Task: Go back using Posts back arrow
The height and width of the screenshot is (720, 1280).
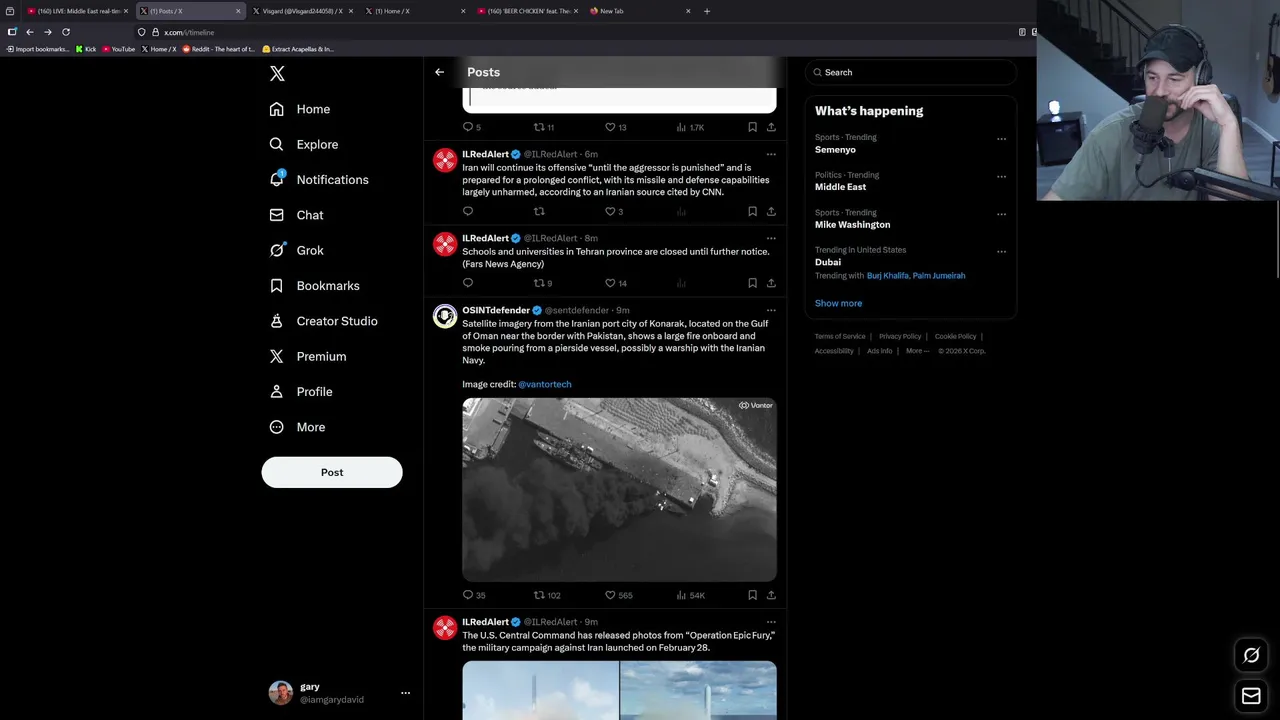Action: pyautogui.click(x=439, y=72)
